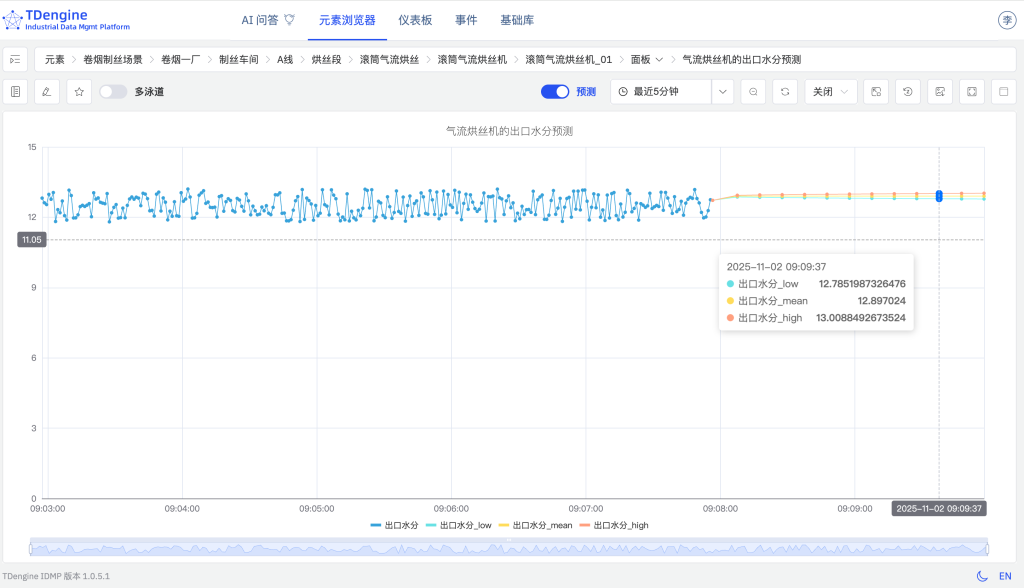Viewport: 1024px width, 588px height.
Task: Click the star favorite icon
Action: (x=78, y=91)
